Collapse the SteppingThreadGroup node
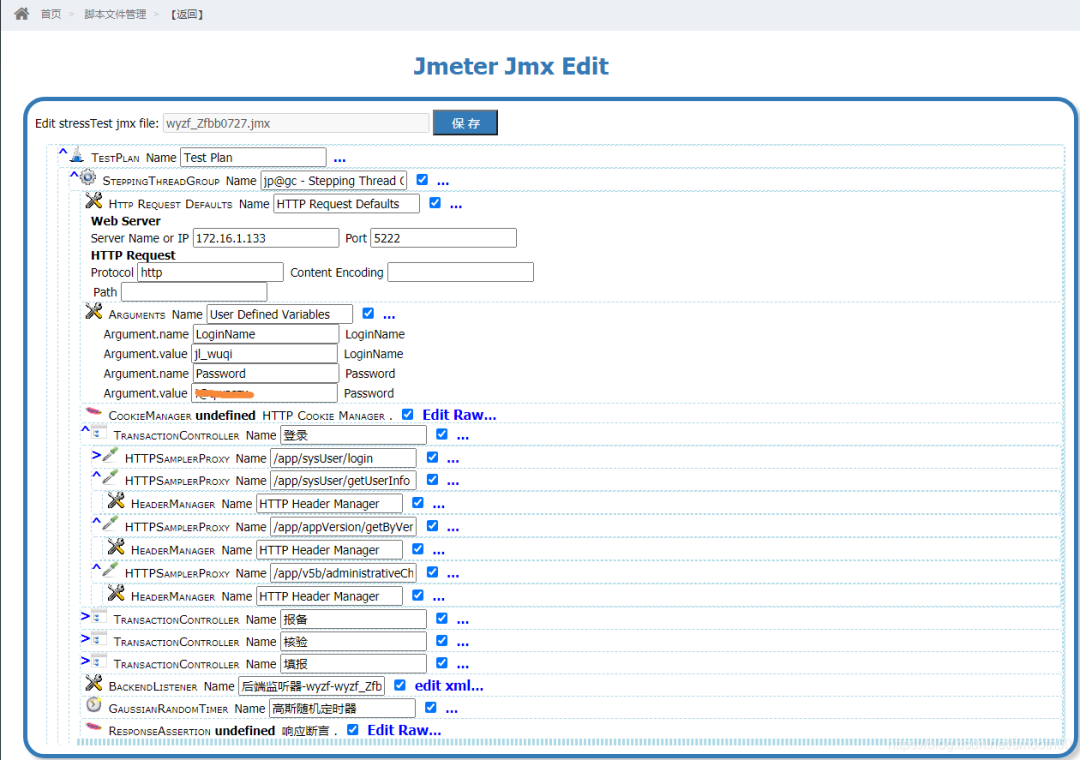The image size is (1080, 760). [x=74, y=175]
